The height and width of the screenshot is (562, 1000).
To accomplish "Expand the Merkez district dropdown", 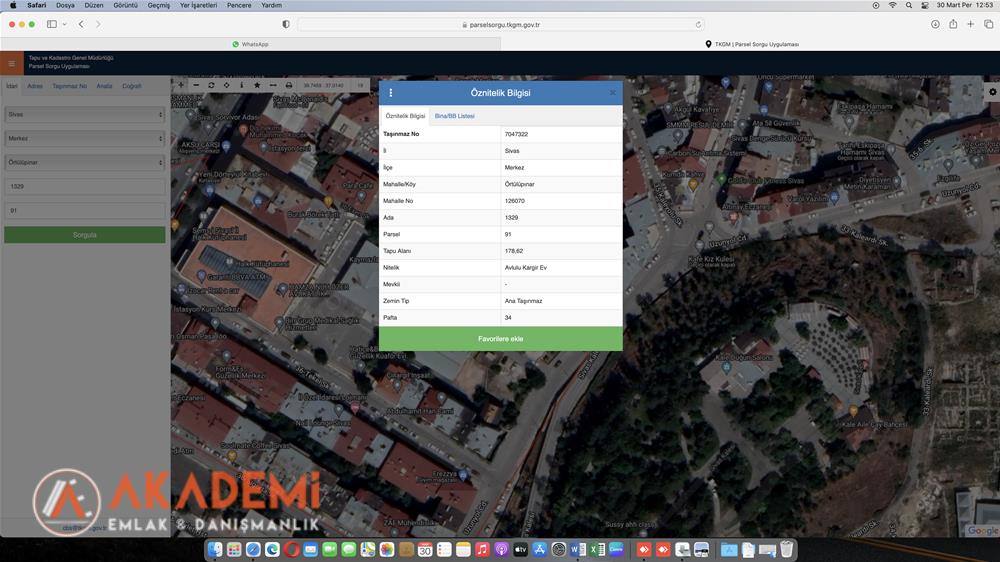I will (84, 138).
